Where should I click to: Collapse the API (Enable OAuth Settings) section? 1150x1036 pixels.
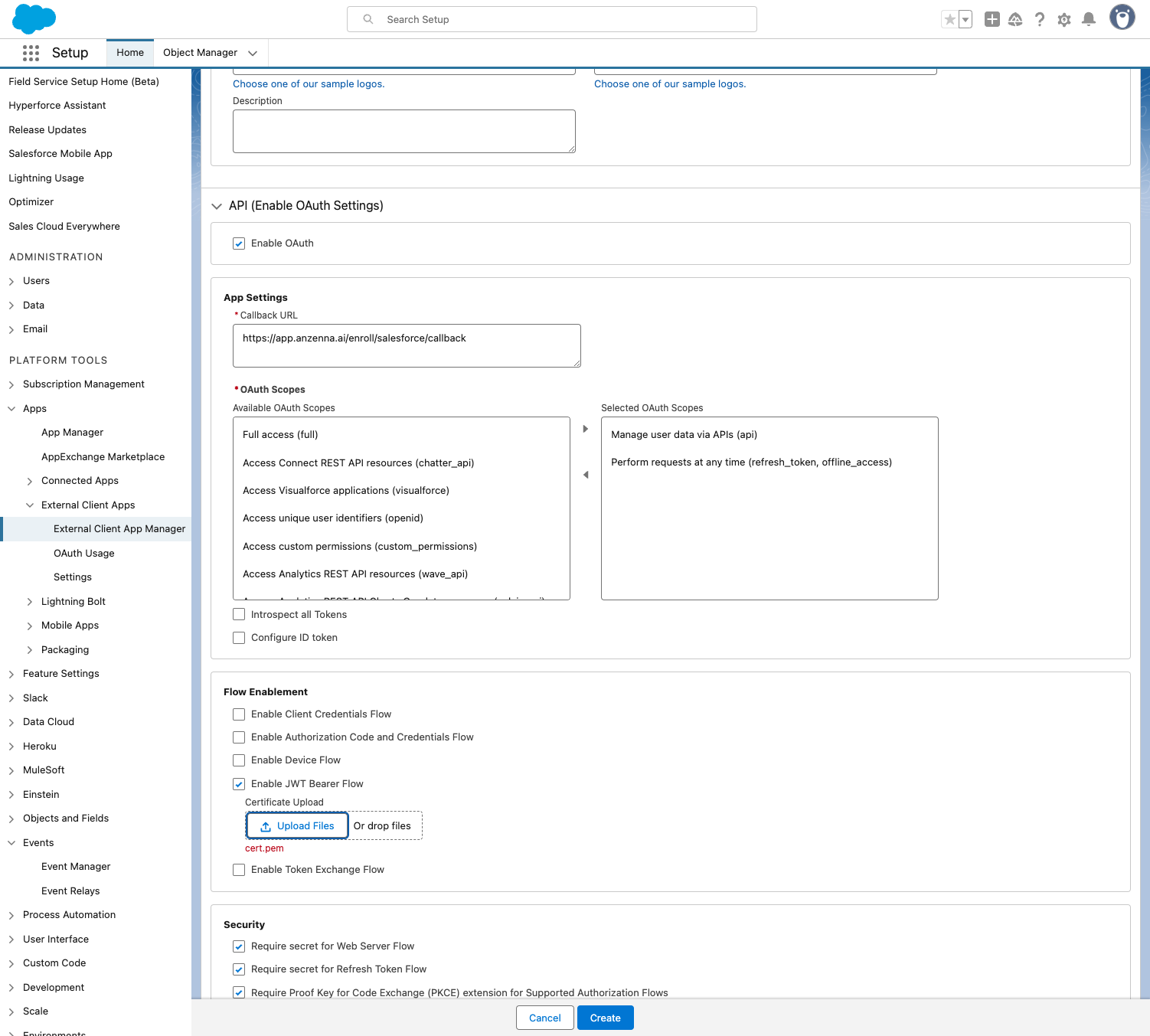(x=217, y=206)
